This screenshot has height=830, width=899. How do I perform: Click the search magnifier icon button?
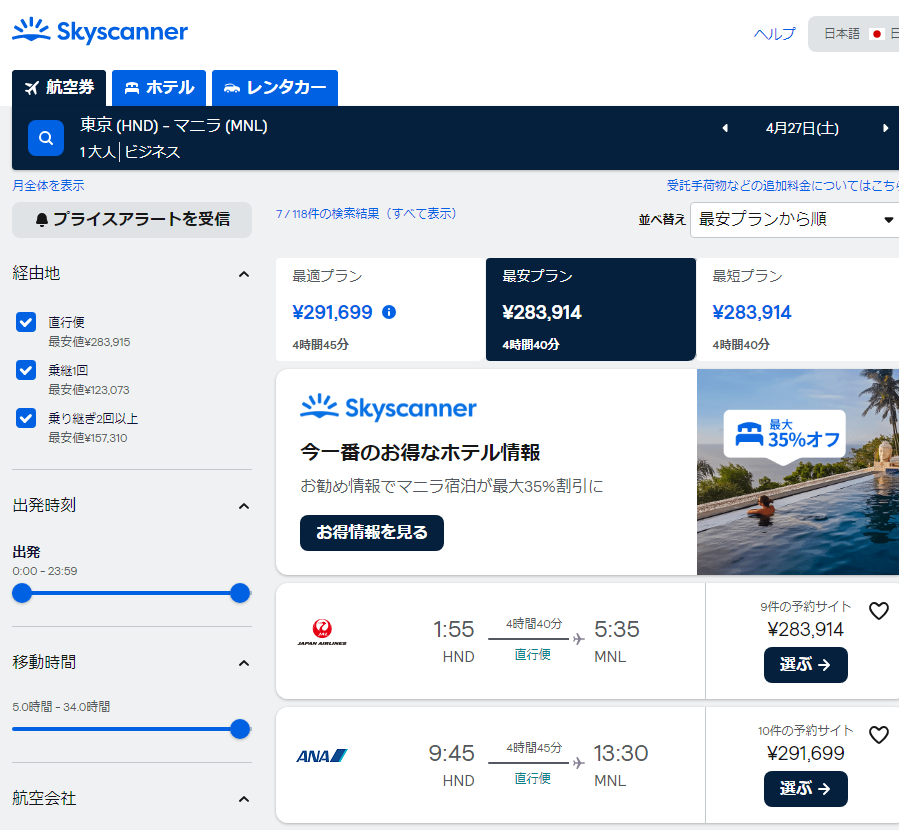tap(46, 138)
